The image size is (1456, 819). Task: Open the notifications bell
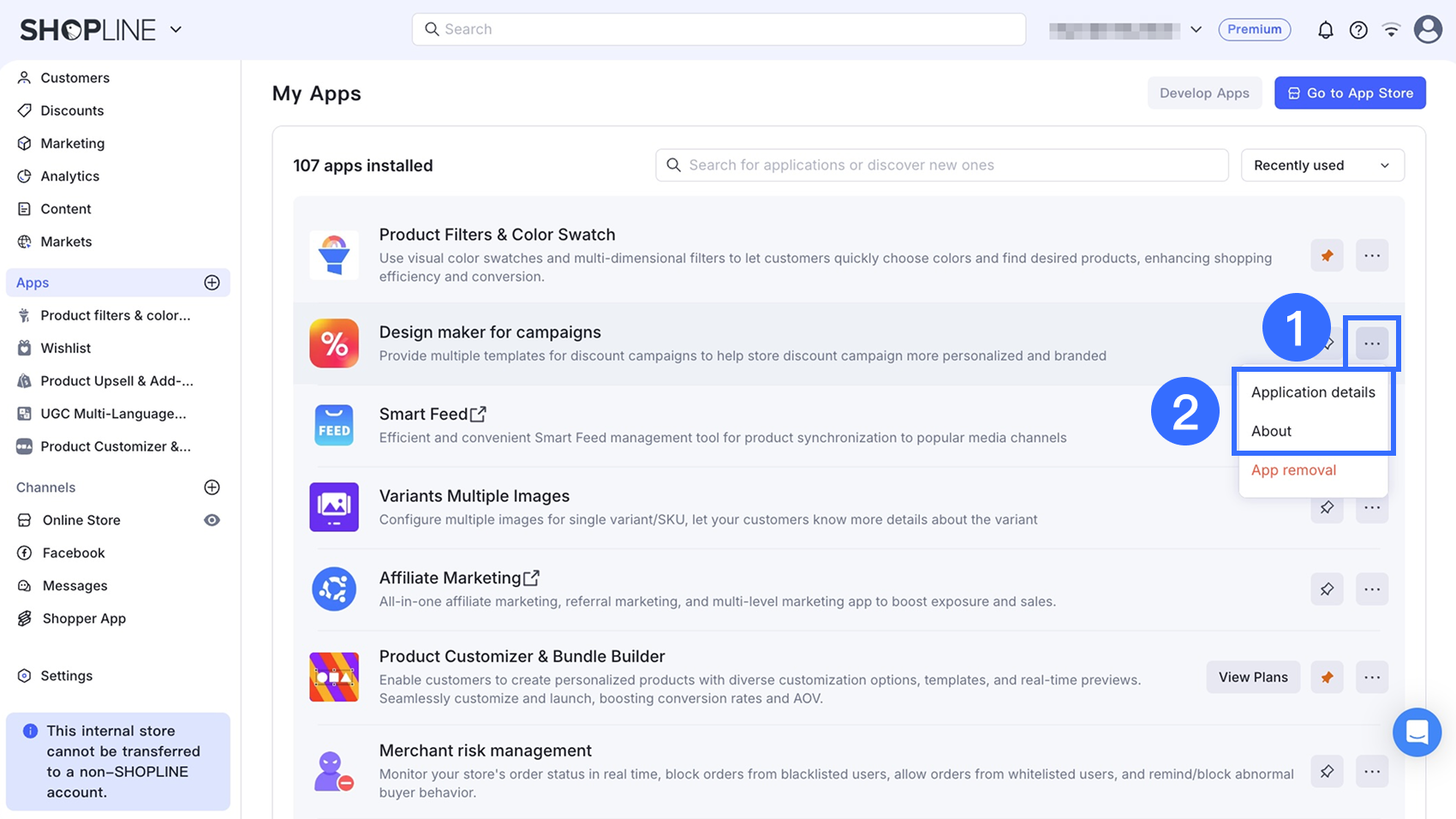1325,30
